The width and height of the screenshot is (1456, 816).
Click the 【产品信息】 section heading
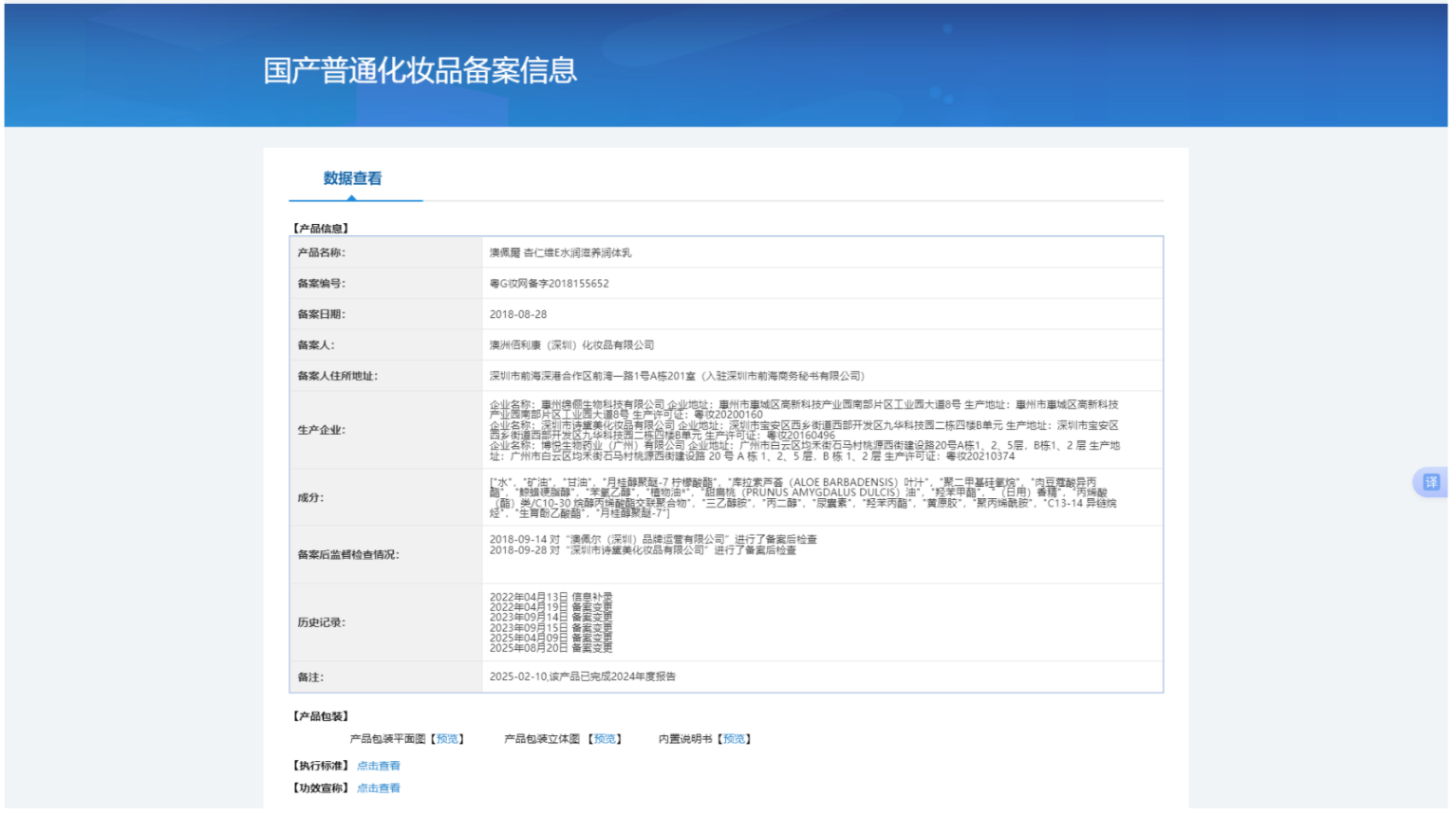pyautogui.click(x=321, y=229)
